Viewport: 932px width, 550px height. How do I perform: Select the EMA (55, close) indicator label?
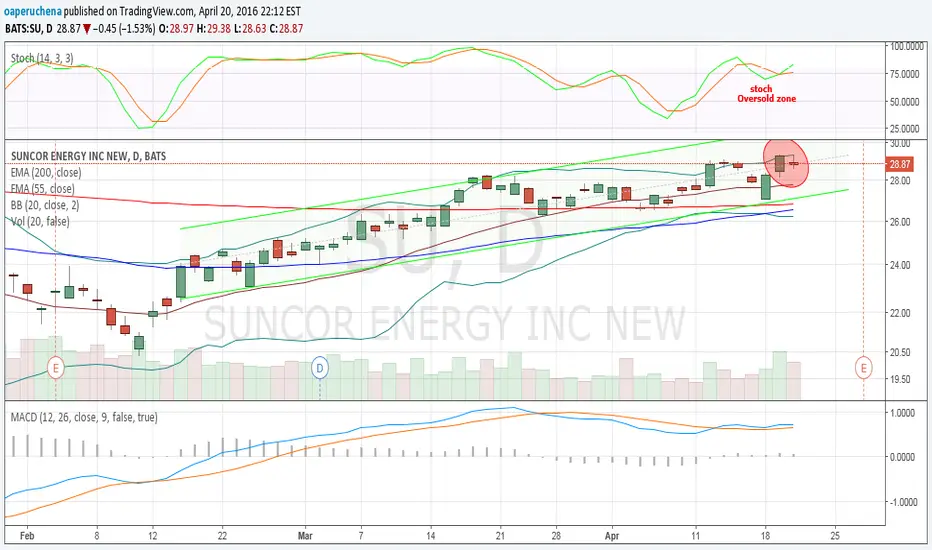click(43, 189)
